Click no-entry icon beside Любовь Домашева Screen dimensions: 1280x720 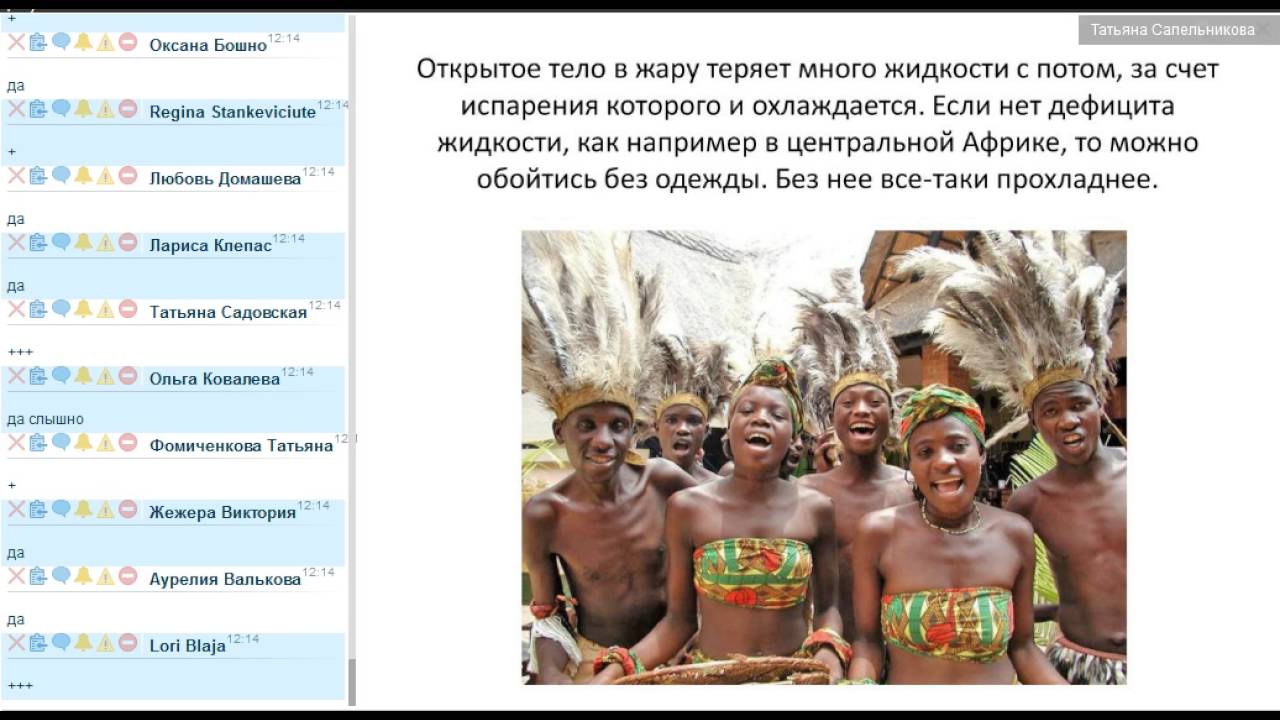(128, 176)
